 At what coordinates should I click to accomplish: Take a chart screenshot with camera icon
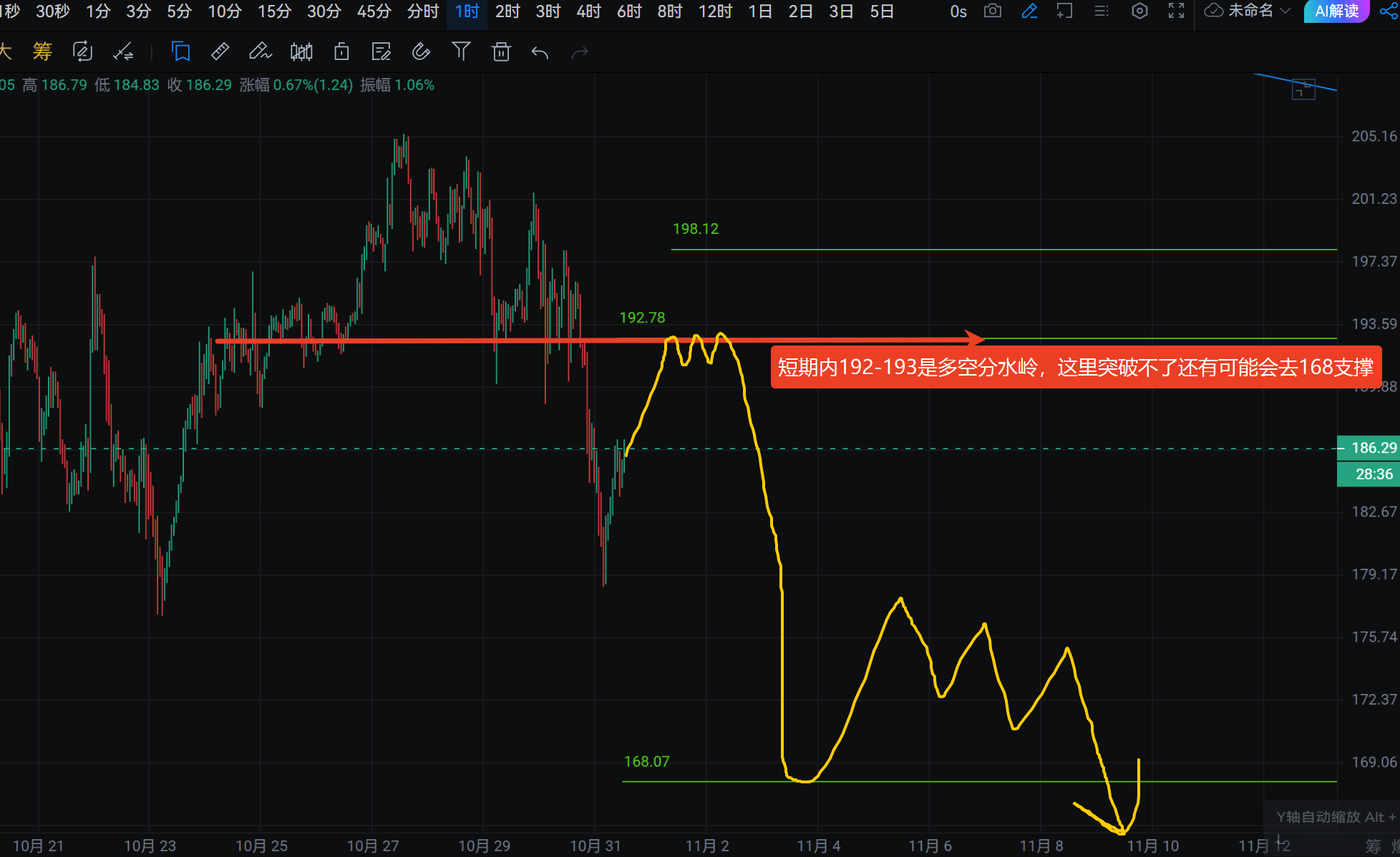[x=993, y=11]
